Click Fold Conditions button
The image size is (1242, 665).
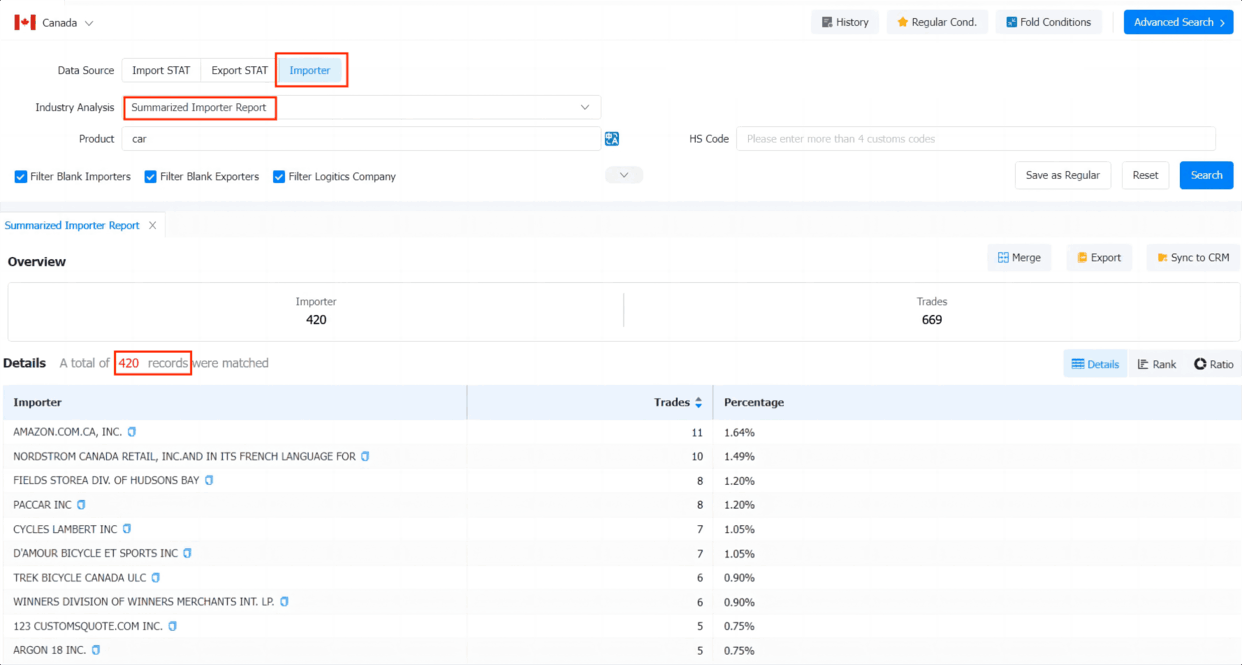[1049, 22]
